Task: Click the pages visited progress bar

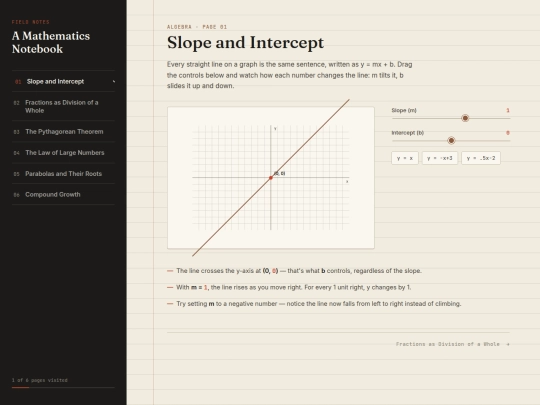Action: coord(63,387)
